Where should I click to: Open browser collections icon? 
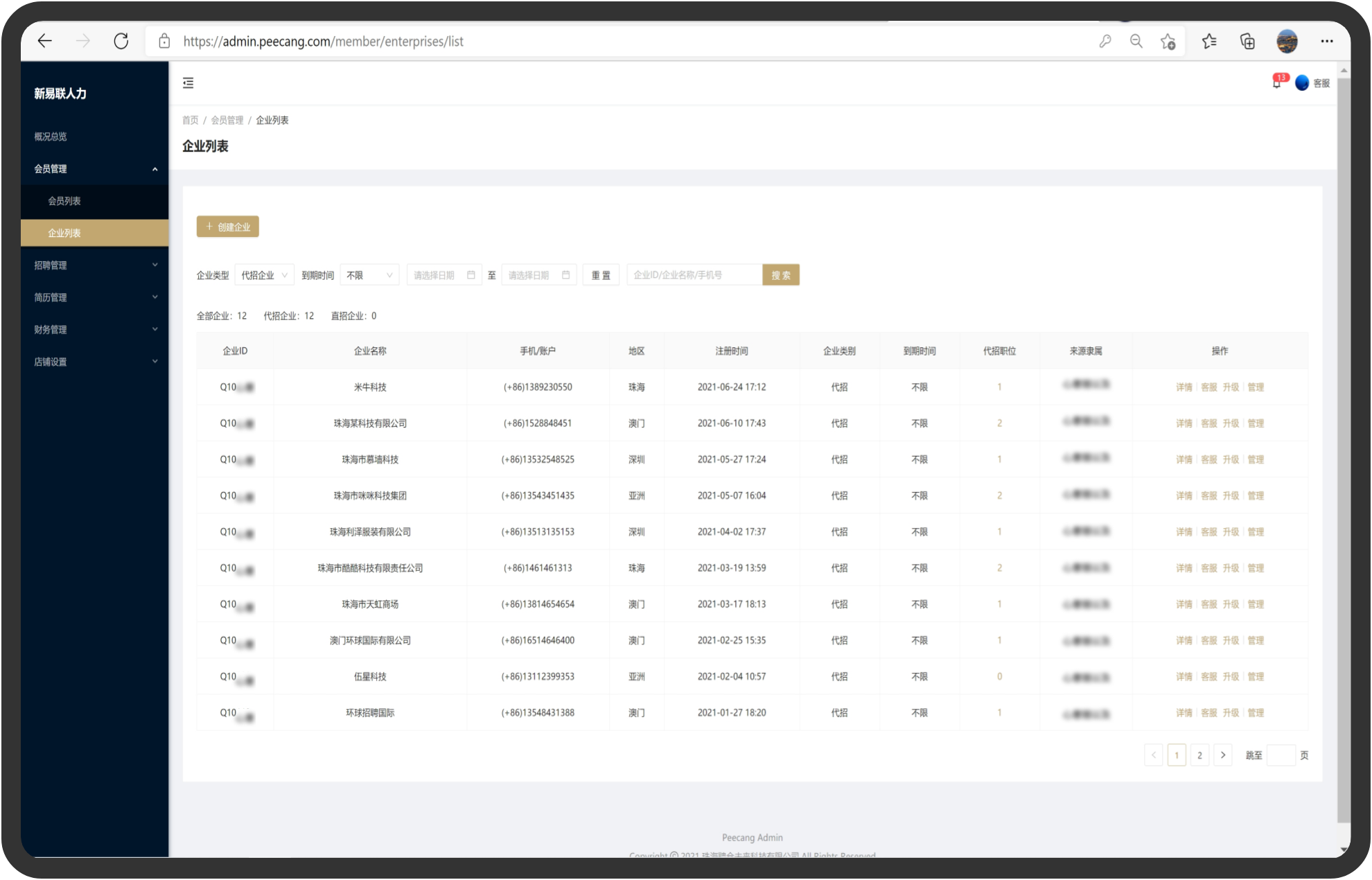pyautogui.click(x=1247, y=42)
